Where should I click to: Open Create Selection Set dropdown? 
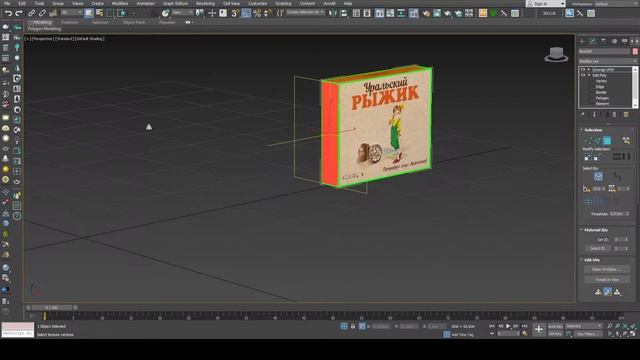305,13
